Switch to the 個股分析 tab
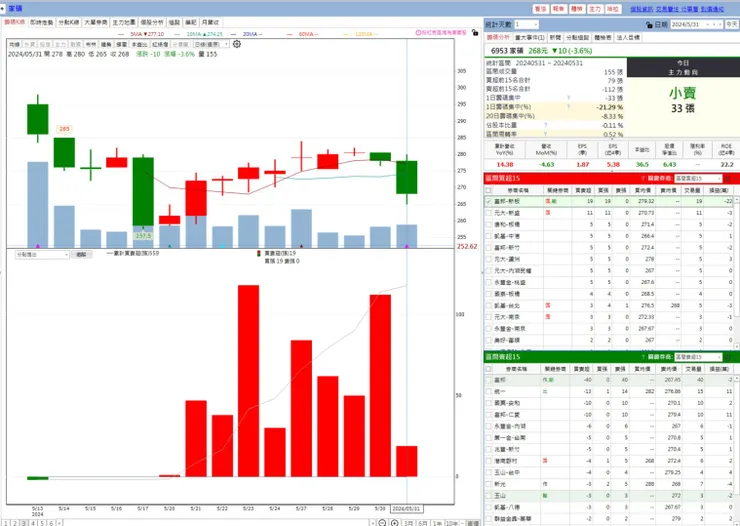Screen dimensions: 740x526 click(152, 22)
